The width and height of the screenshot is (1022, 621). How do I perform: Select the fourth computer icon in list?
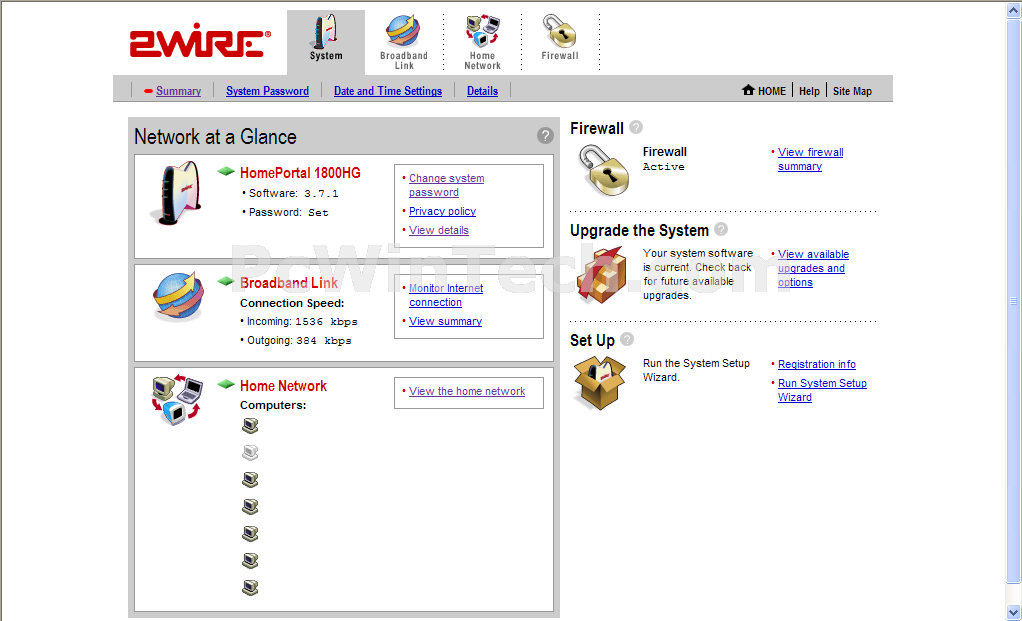[250, 506]
